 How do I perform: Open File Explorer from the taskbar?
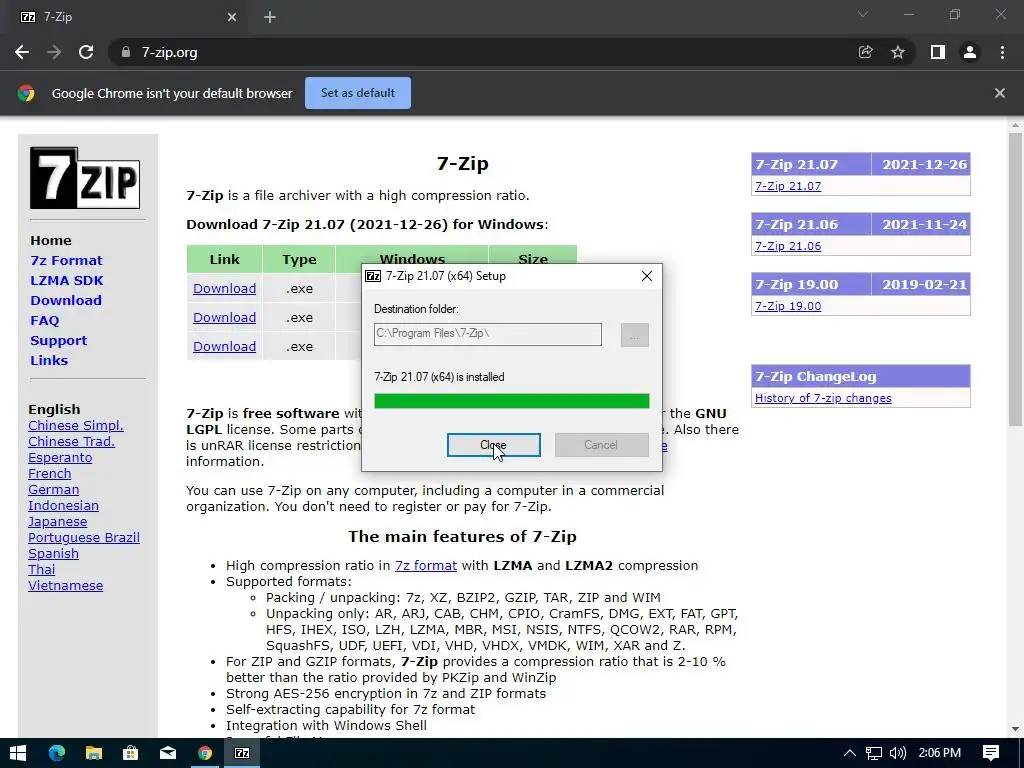pos(94,753)
